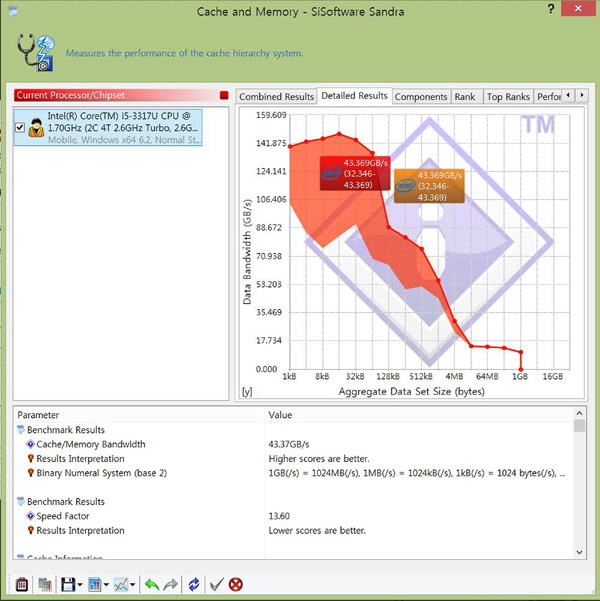Click the dark red options icon in bottom toolbar
This screenshot has width=600, height=601.
tap(21, 585)
